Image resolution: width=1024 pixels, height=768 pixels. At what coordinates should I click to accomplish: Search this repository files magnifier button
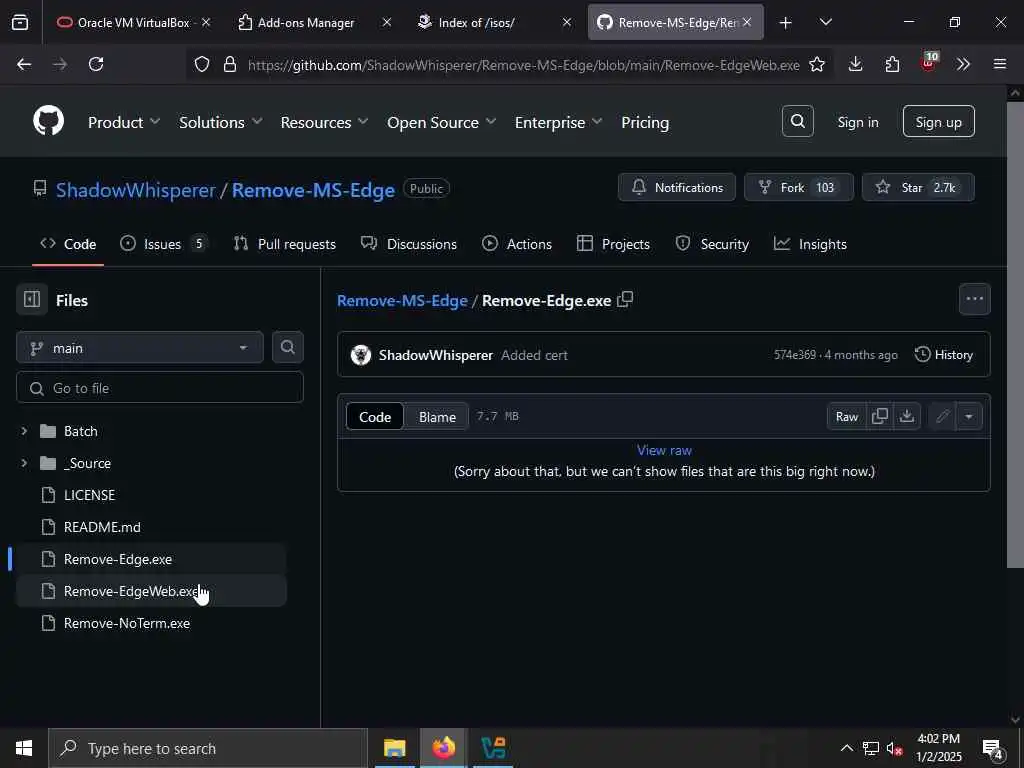(287, 347)
